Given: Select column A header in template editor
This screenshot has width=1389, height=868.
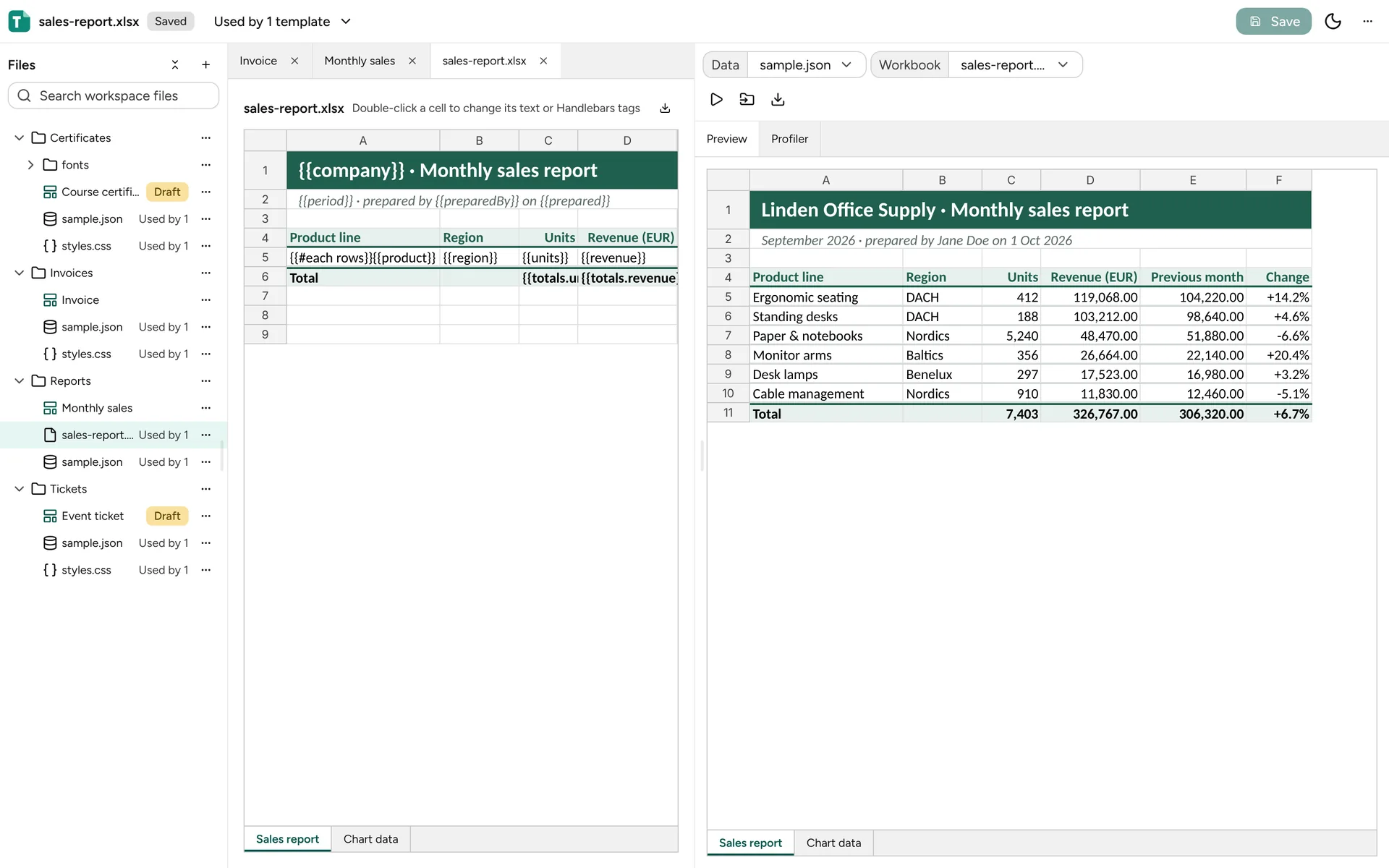Looking at the screenshot, I should point(363,140).
